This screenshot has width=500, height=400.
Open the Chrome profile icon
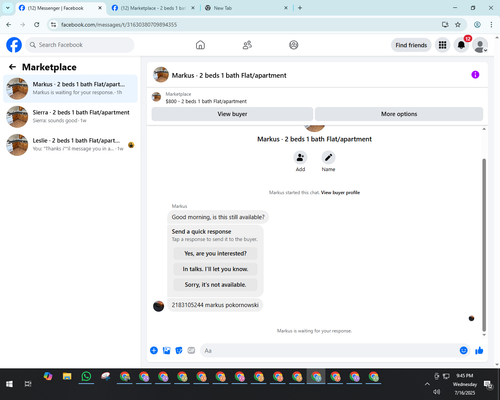477,25
